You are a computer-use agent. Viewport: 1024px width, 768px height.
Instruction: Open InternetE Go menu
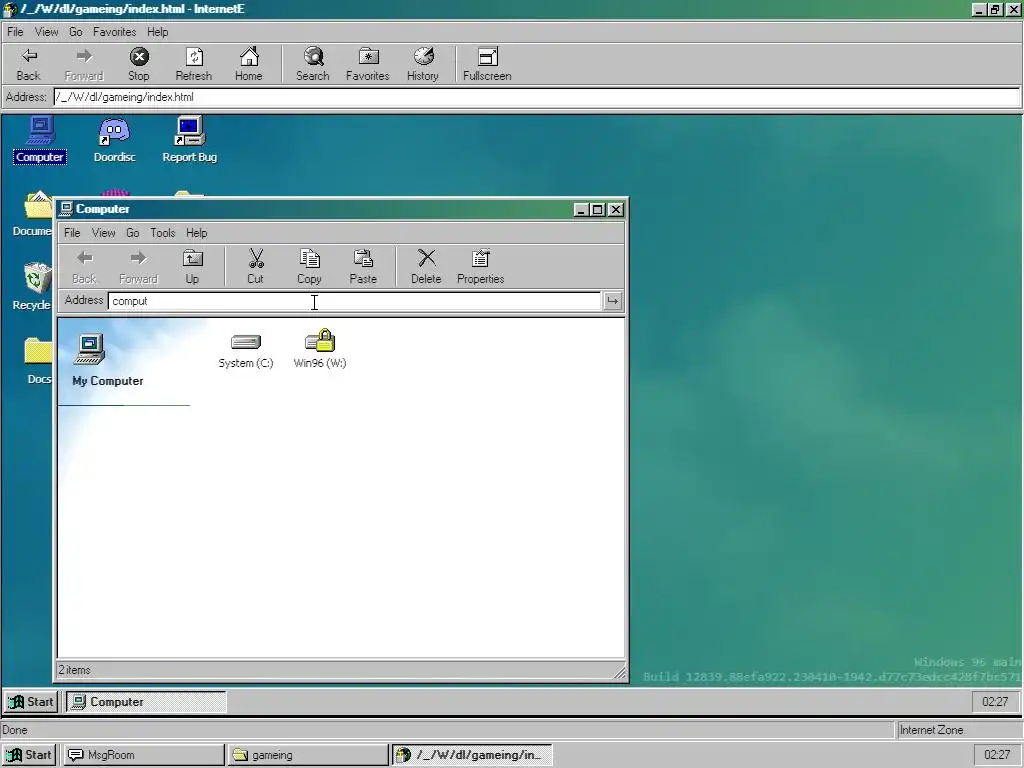(76, 32)
